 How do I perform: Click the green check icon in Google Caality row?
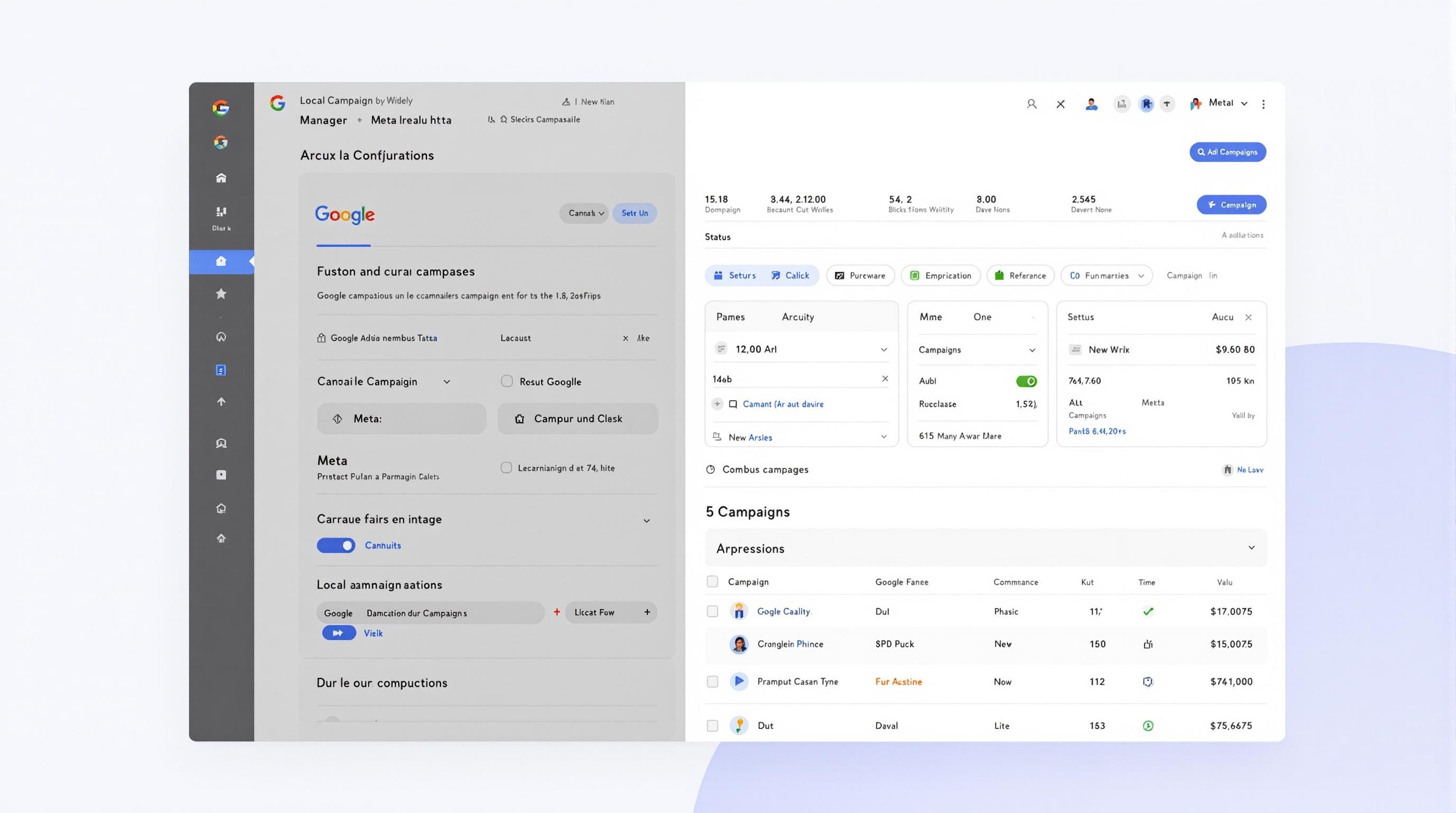(x=1148, y=611)
